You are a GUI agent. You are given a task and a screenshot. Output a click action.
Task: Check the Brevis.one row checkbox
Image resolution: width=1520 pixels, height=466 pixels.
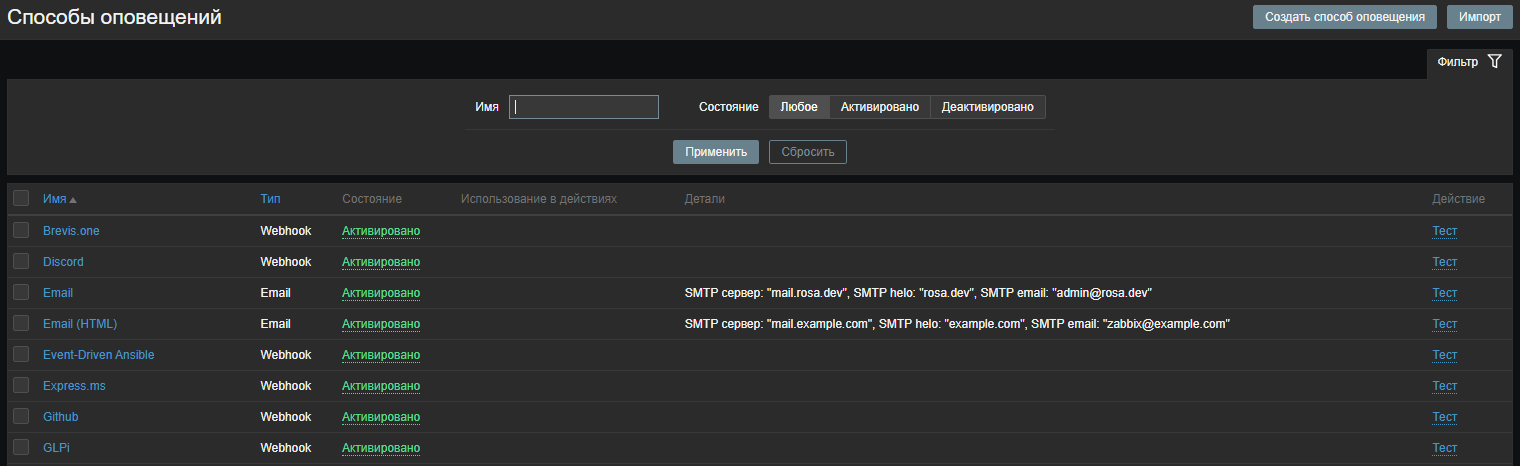tap(21, 231)
